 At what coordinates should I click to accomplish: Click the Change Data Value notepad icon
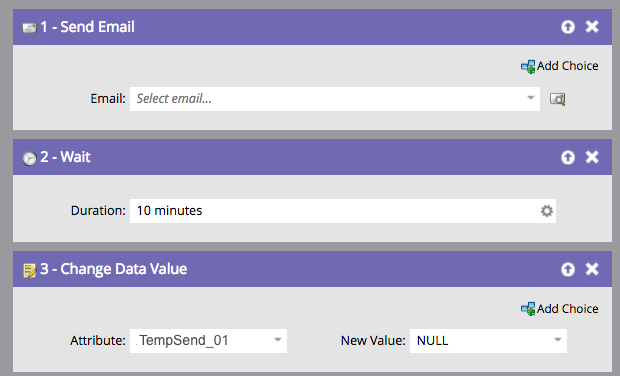(x=30, y=270)
